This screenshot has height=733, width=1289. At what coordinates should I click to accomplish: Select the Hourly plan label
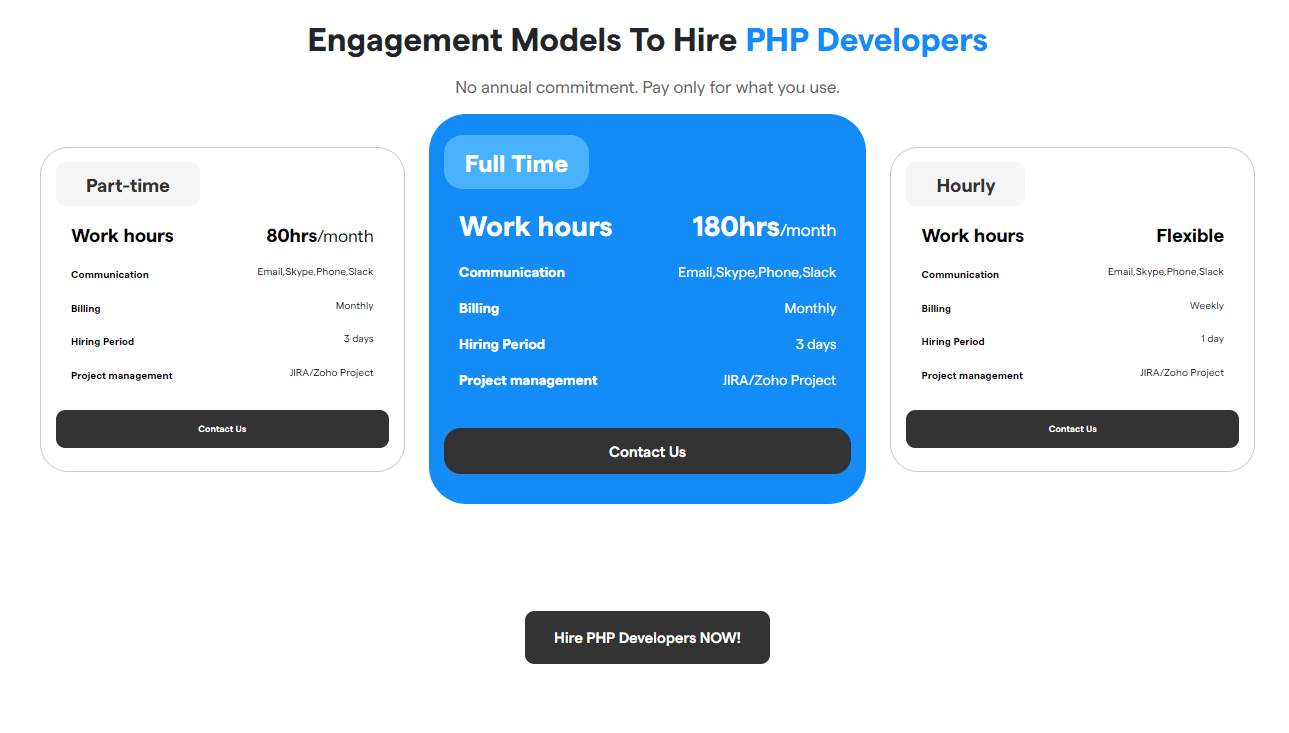pyautogui.click(x=965, y=185)
